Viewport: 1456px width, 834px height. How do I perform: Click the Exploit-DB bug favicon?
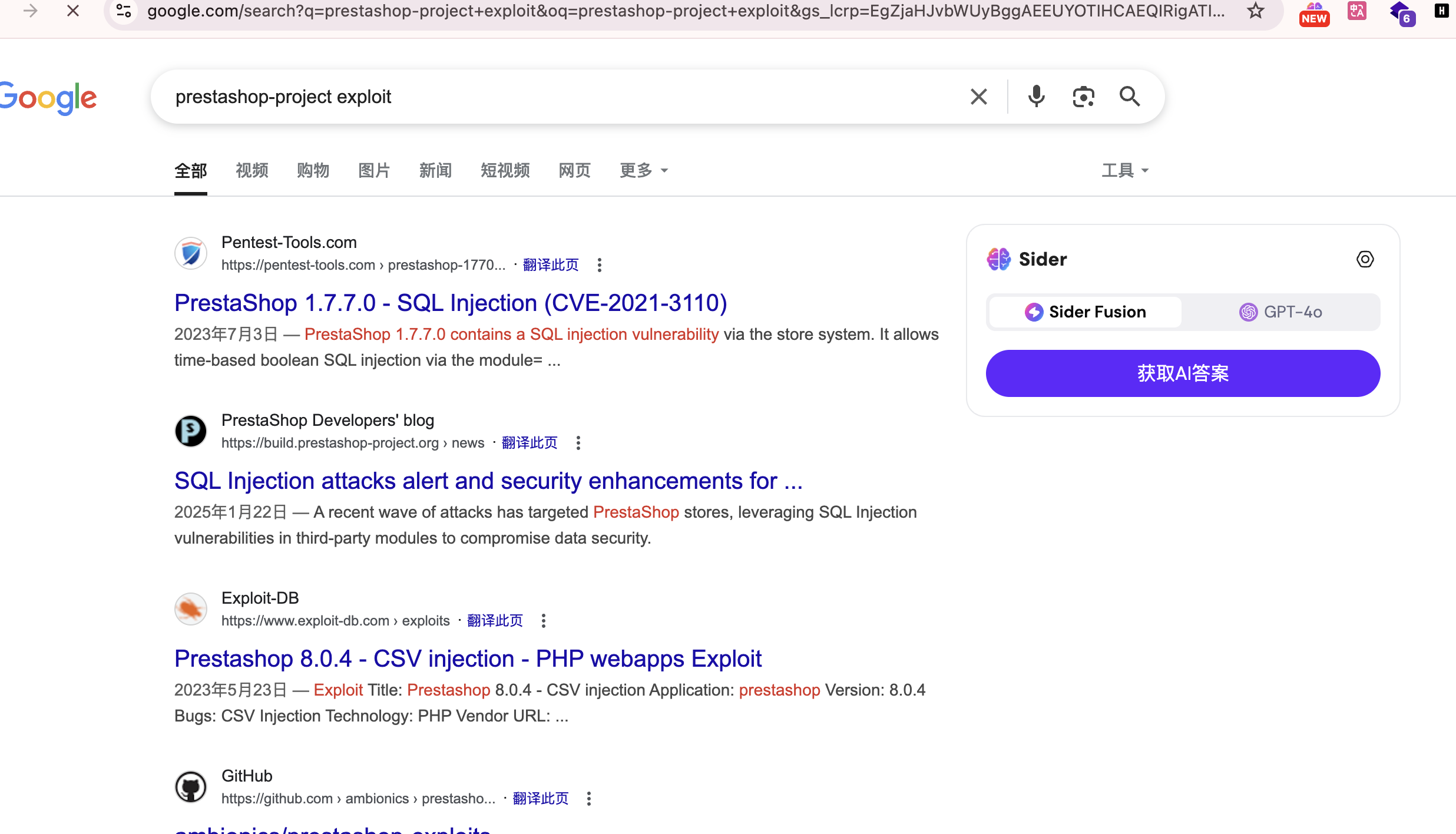[x=191, y=609]
